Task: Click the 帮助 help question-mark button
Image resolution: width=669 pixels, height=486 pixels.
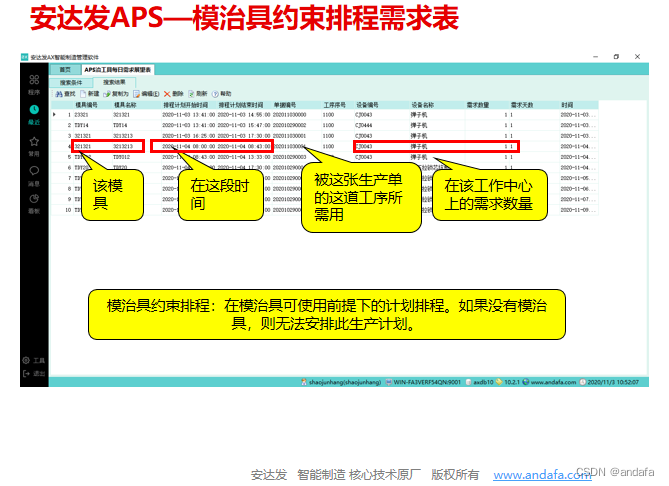Action: coord(221,94)
